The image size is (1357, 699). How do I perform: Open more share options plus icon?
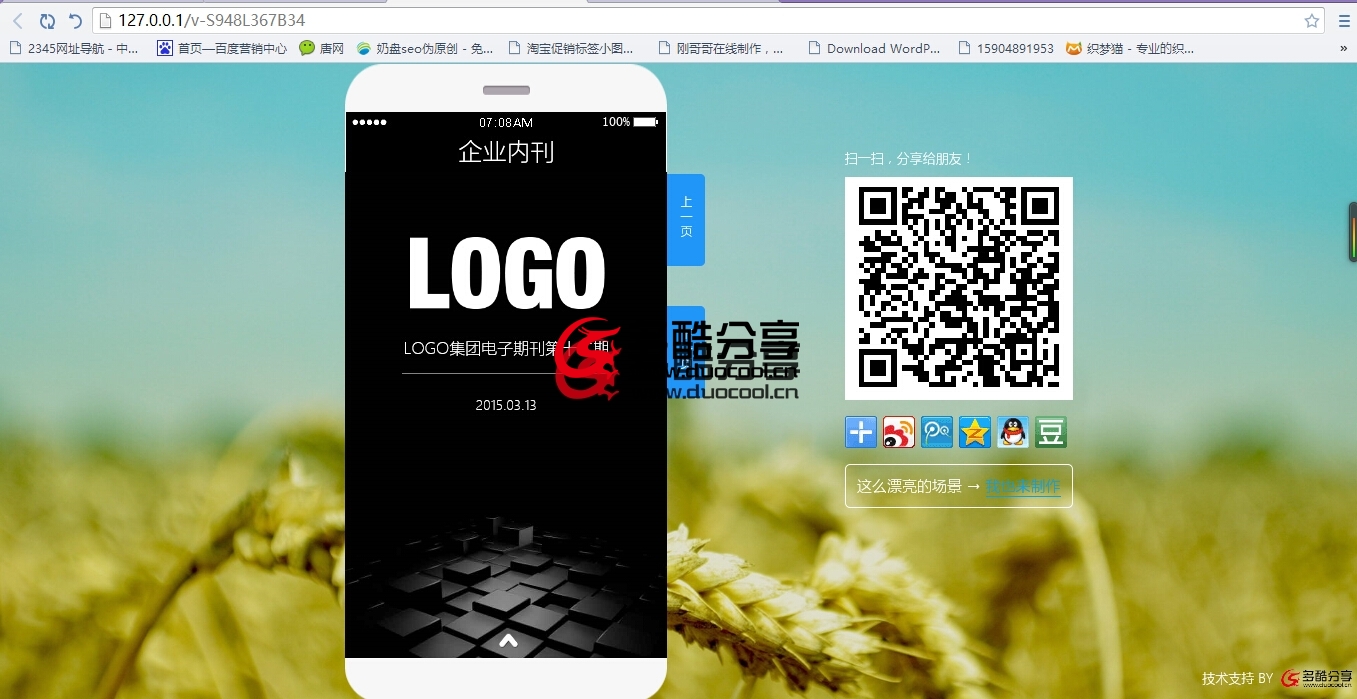(x=861, y=432)
